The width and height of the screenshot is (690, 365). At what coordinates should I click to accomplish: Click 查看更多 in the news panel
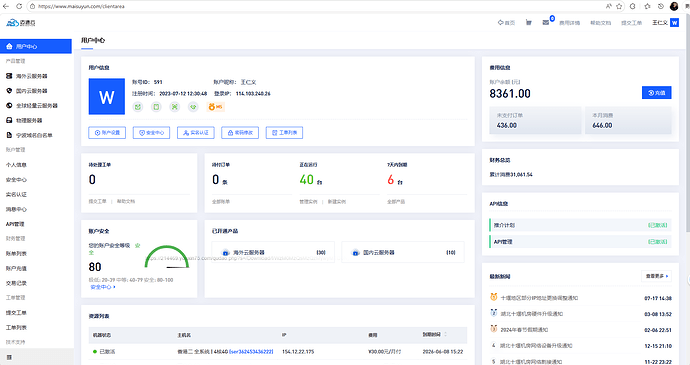pos(657,276)
